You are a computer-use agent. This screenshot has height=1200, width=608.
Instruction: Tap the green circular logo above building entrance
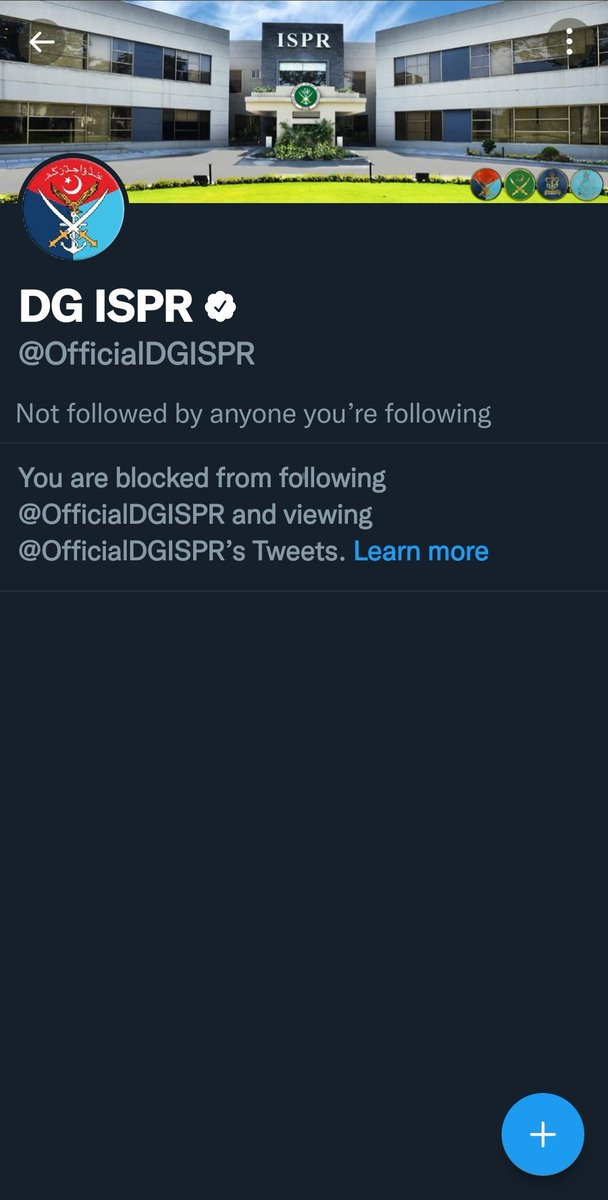(304, 98)
